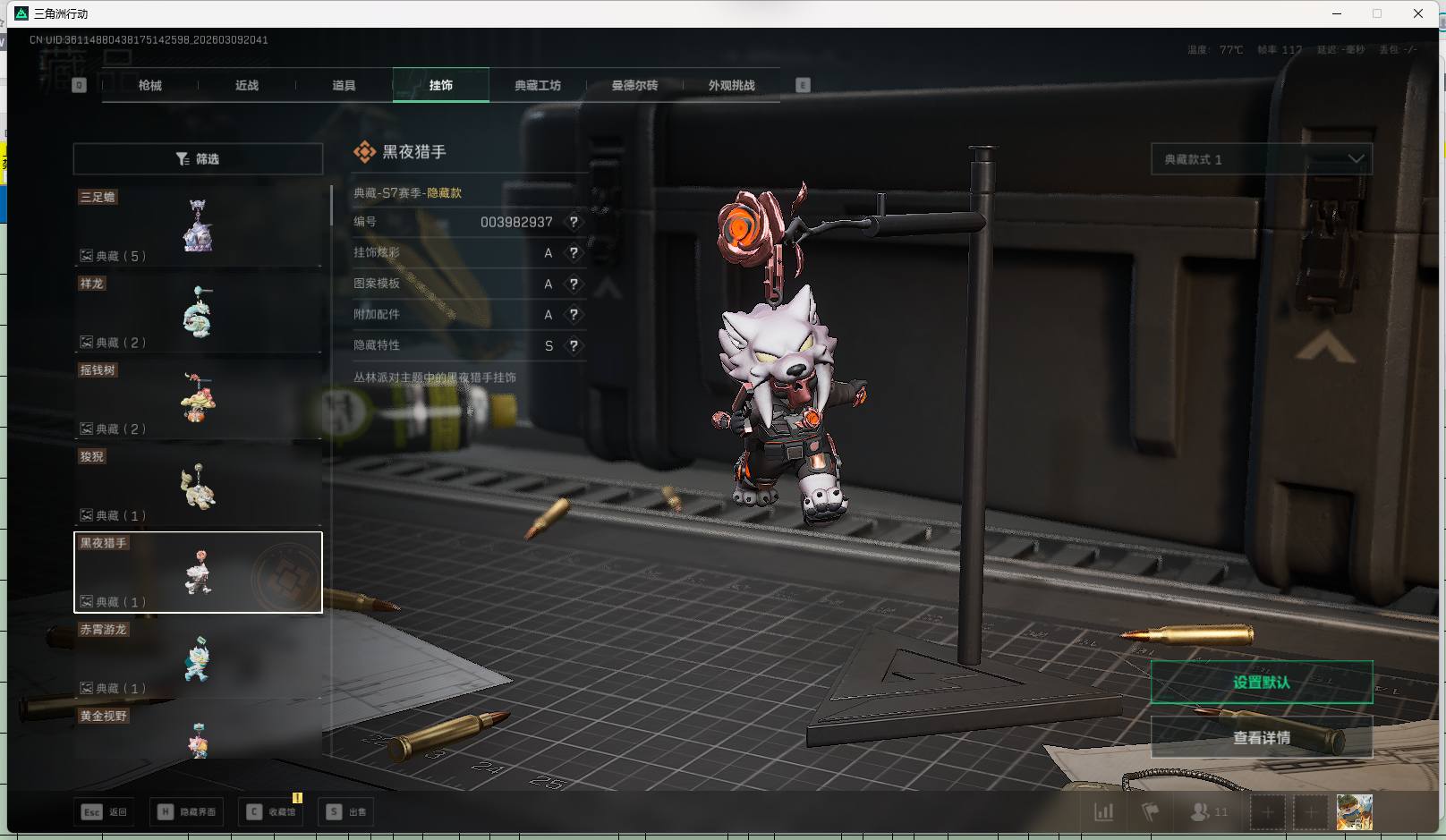Open the 筛选 filter button
Image resolution: width=1446 pixels, height=840 pixels.
click(198, 158)
